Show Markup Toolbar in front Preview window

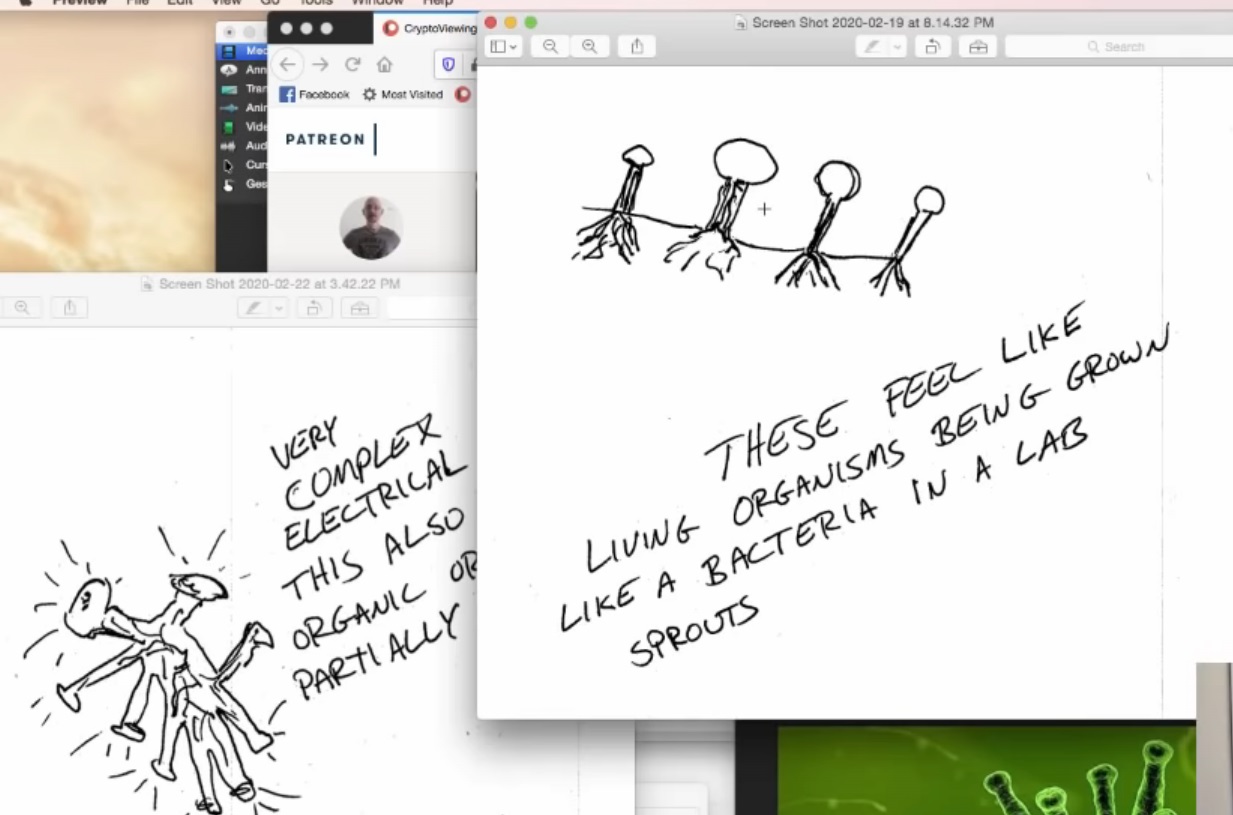[978, 47]
